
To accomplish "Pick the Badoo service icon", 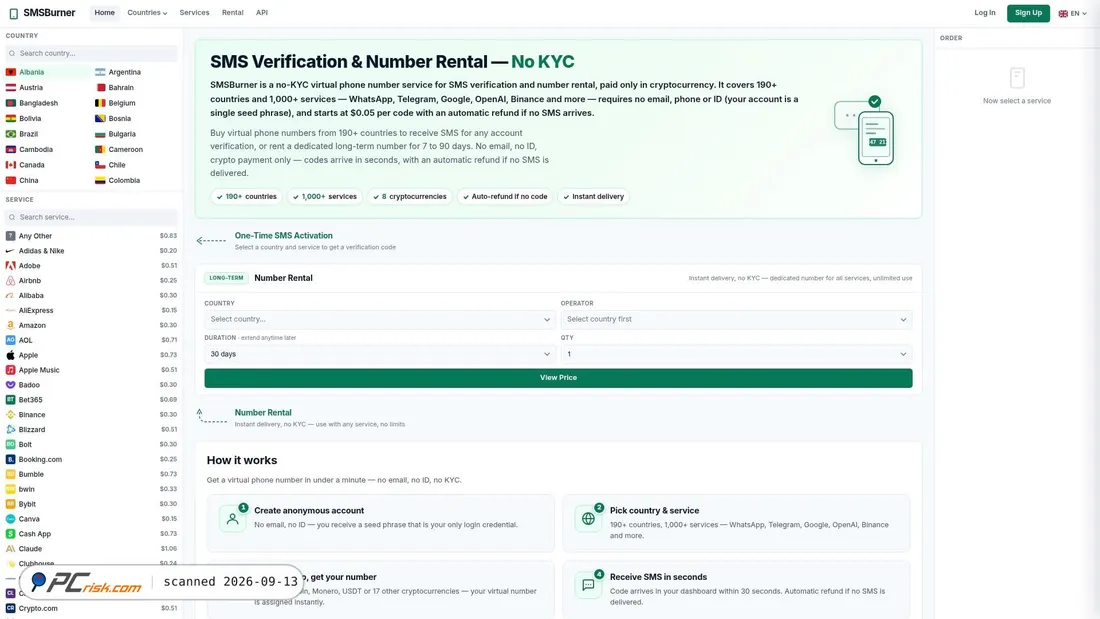I will [x=11, y=385].
